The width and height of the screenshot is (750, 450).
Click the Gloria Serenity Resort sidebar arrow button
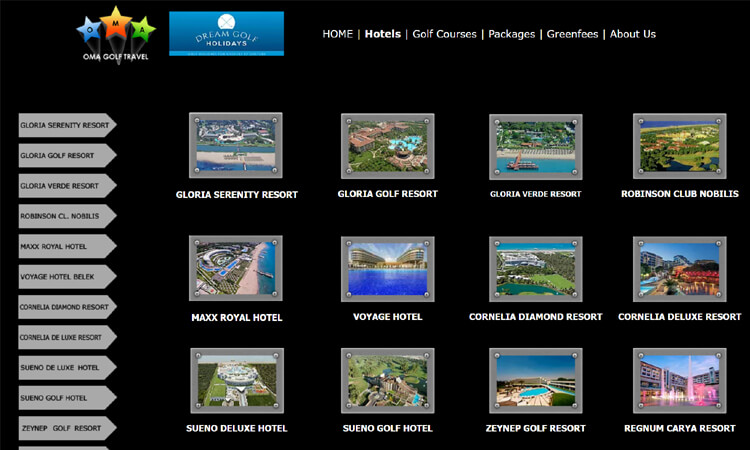(x=67, y=125)
